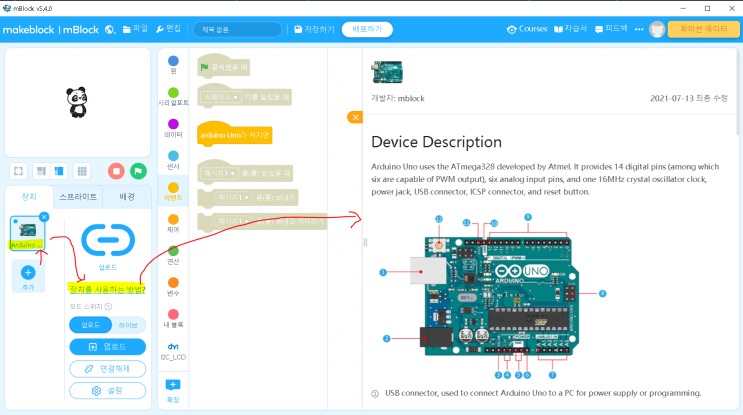Select large stage layout icon
The height and width of the screenshot is (415, 743).
tap(59, 171)
